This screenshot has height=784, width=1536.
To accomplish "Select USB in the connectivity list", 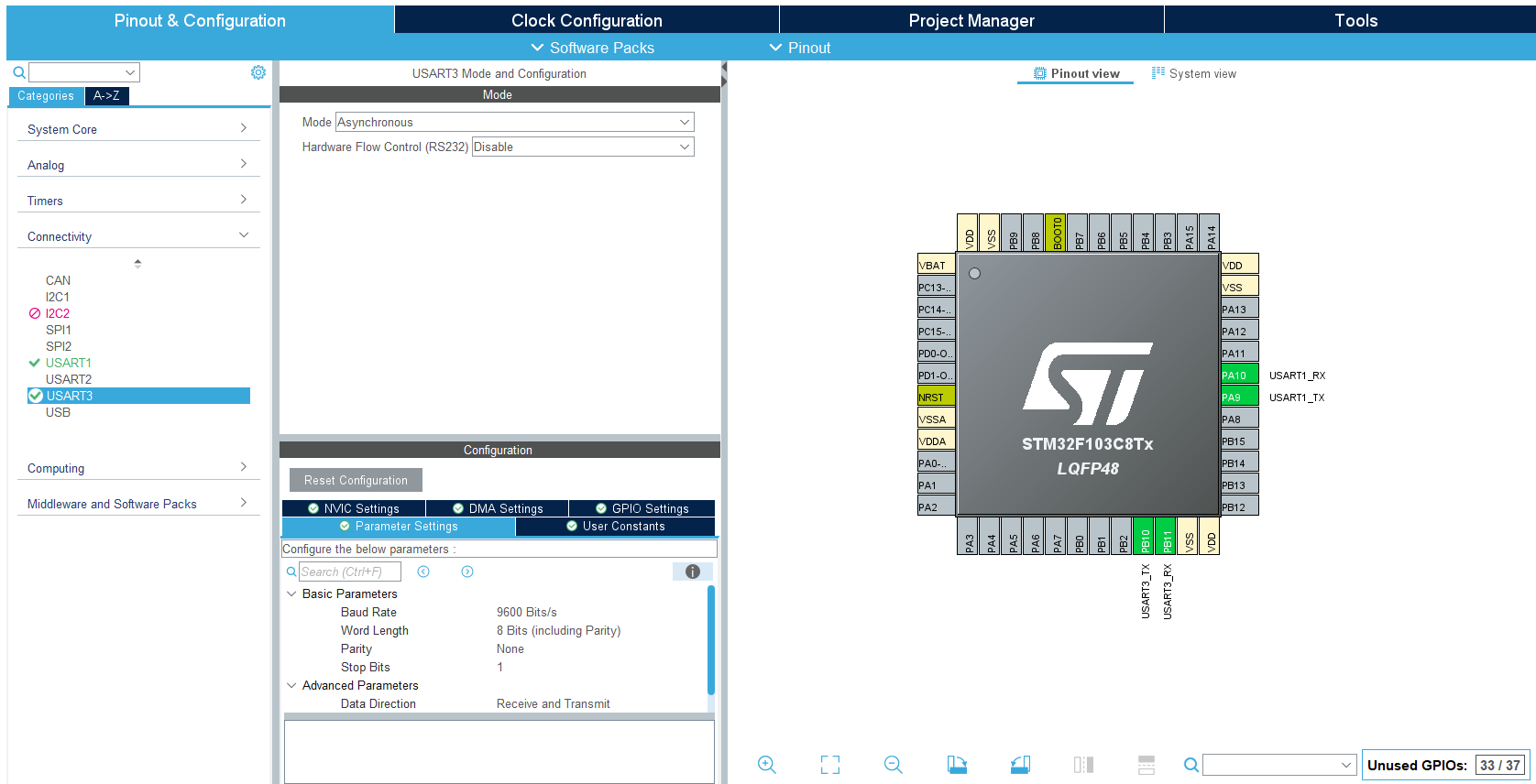I will [x=58, y=412].
